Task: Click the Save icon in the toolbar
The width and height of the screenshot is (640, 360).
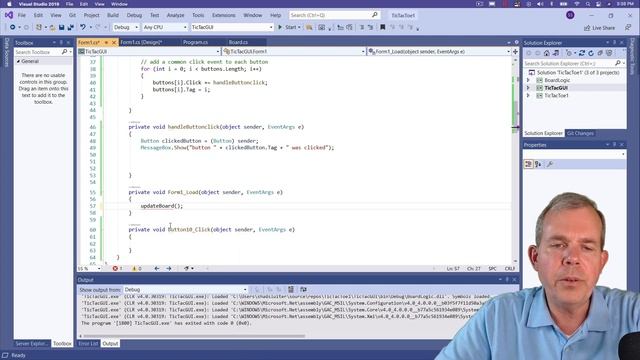Action: click(x=61, y=27)
